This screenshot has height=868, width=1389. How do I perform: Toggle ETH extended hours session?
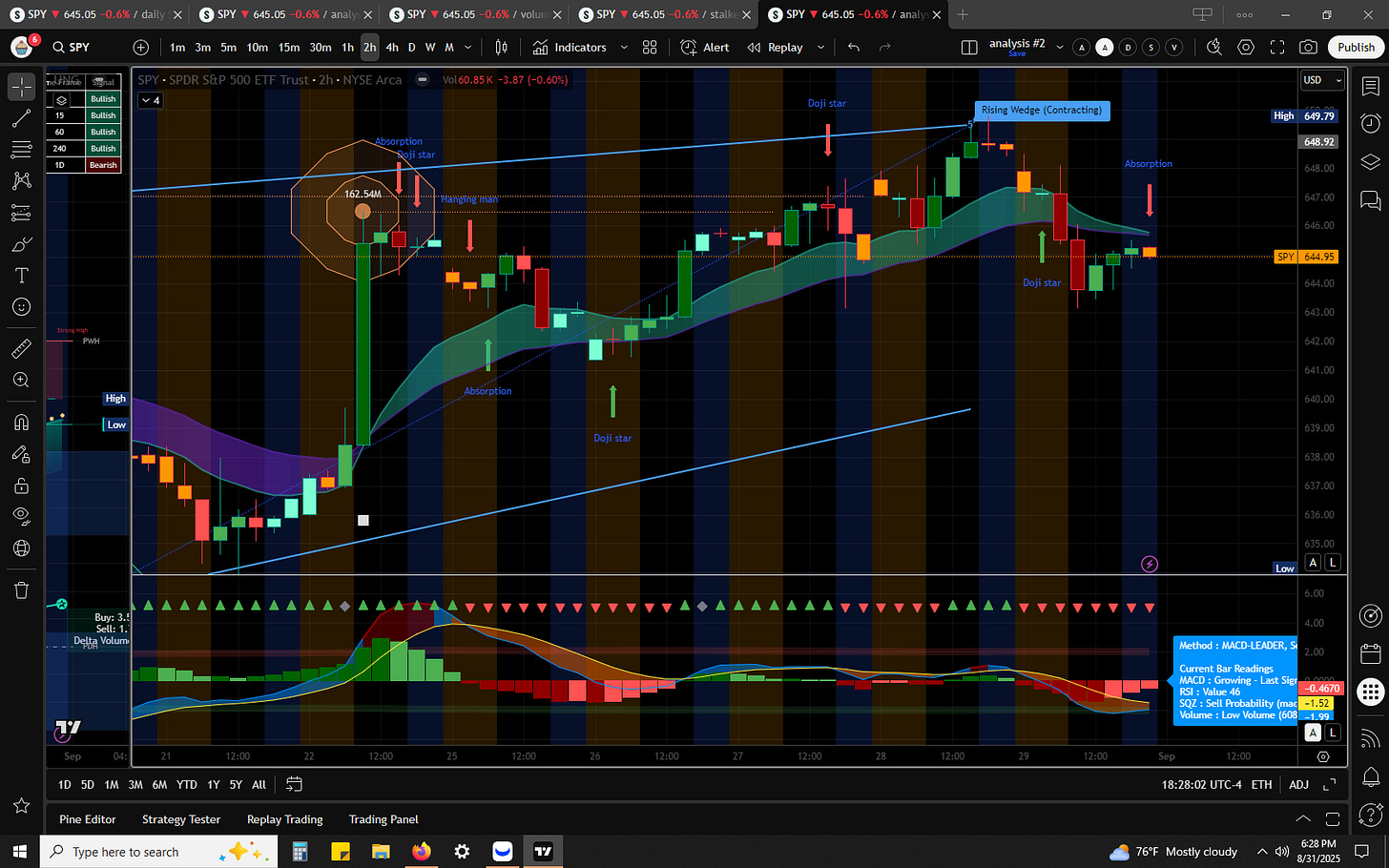[1262, 785]
